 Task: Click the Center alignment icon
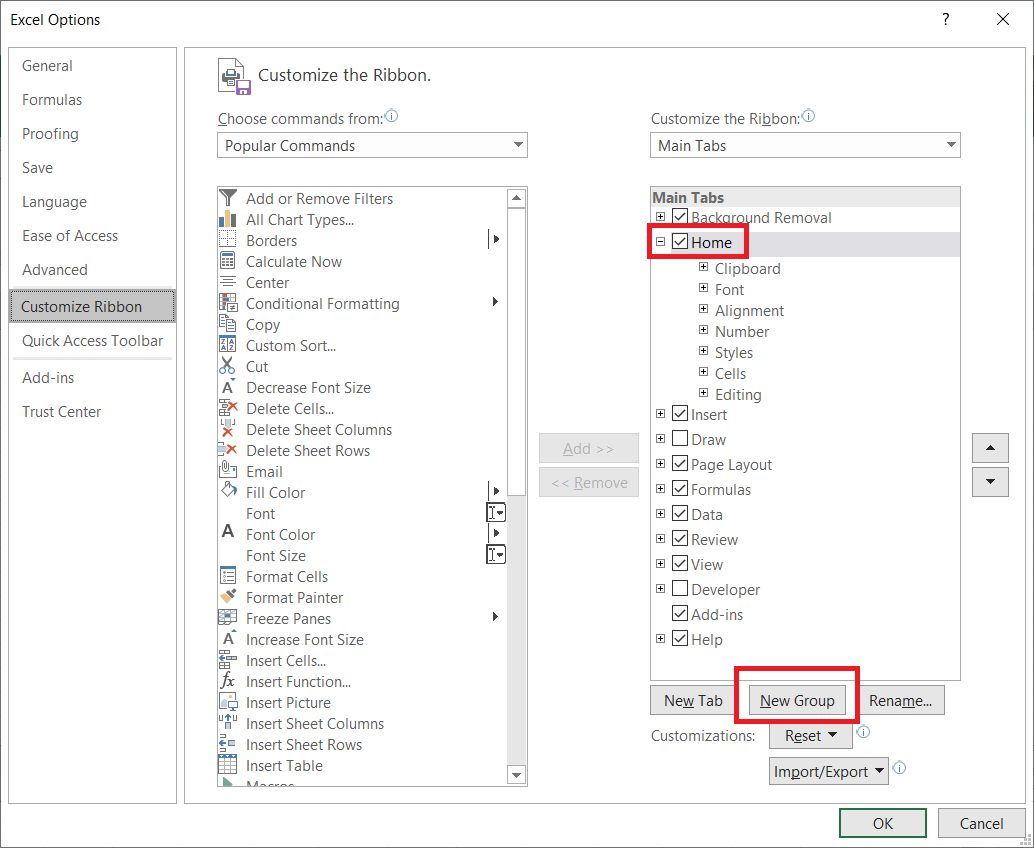coord(228,282)
